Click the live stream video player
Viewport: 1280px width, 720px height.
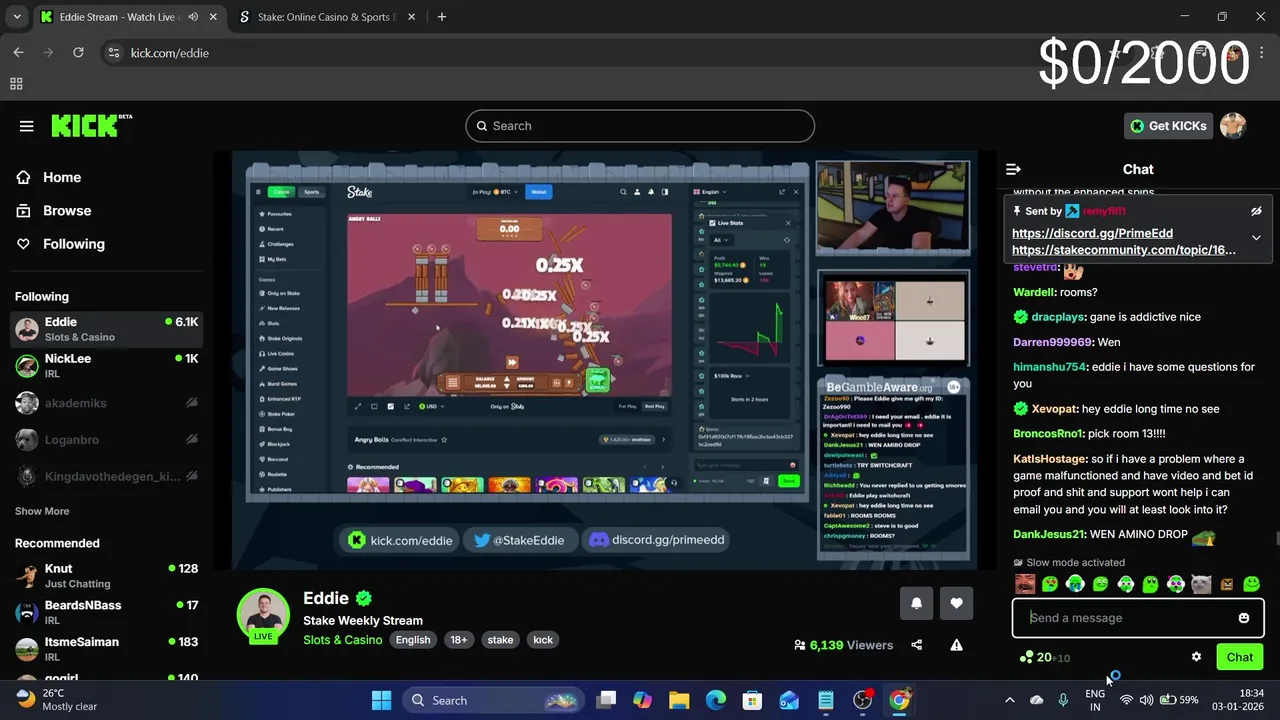tap(604, 360)
